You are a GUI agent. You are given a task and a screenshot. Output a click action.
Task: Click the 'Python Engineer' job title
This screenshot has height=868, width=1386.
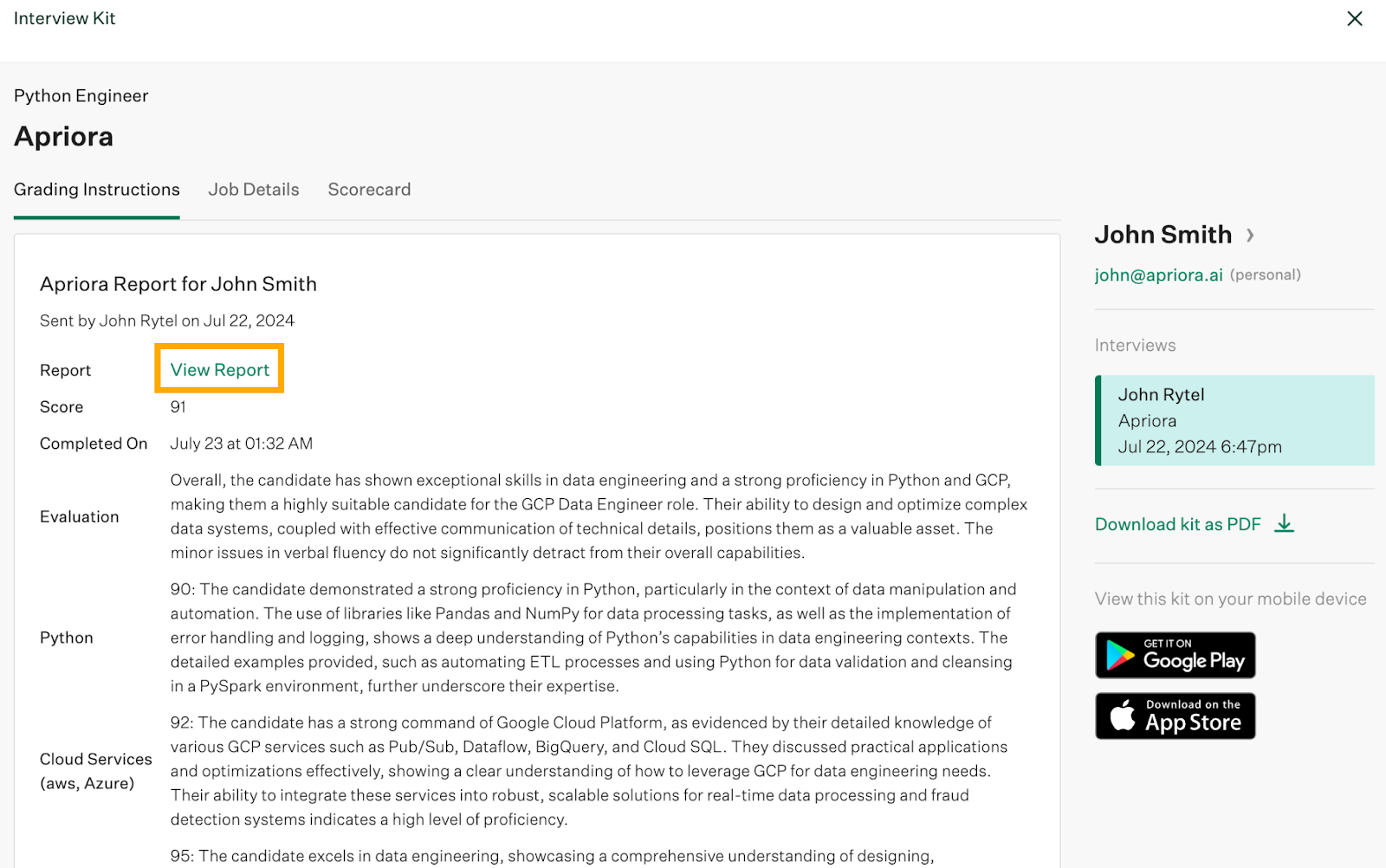pos(81,96)
